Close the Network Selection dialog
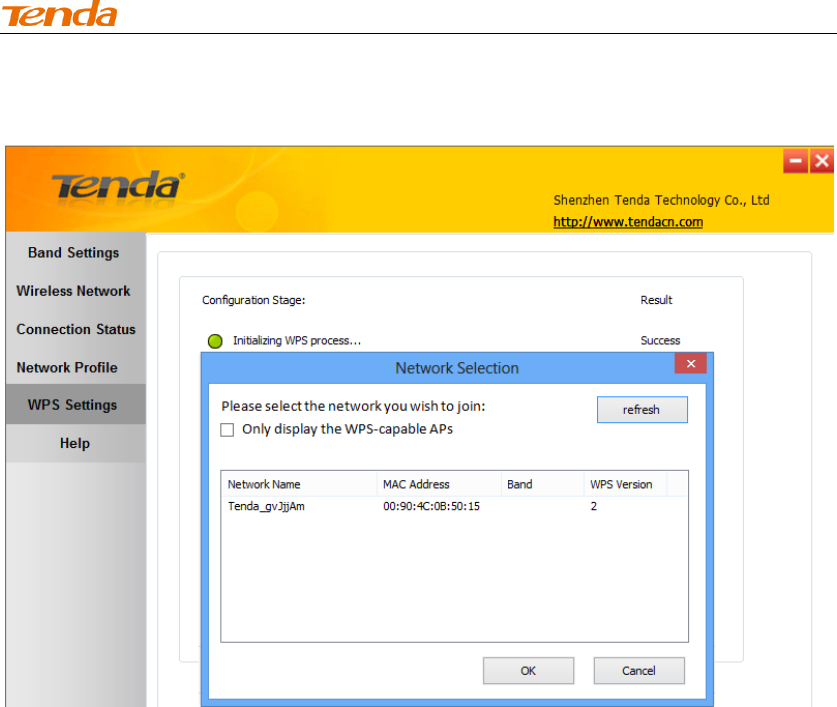This screenshot has width=837, height=707. (x=691, y=364)
